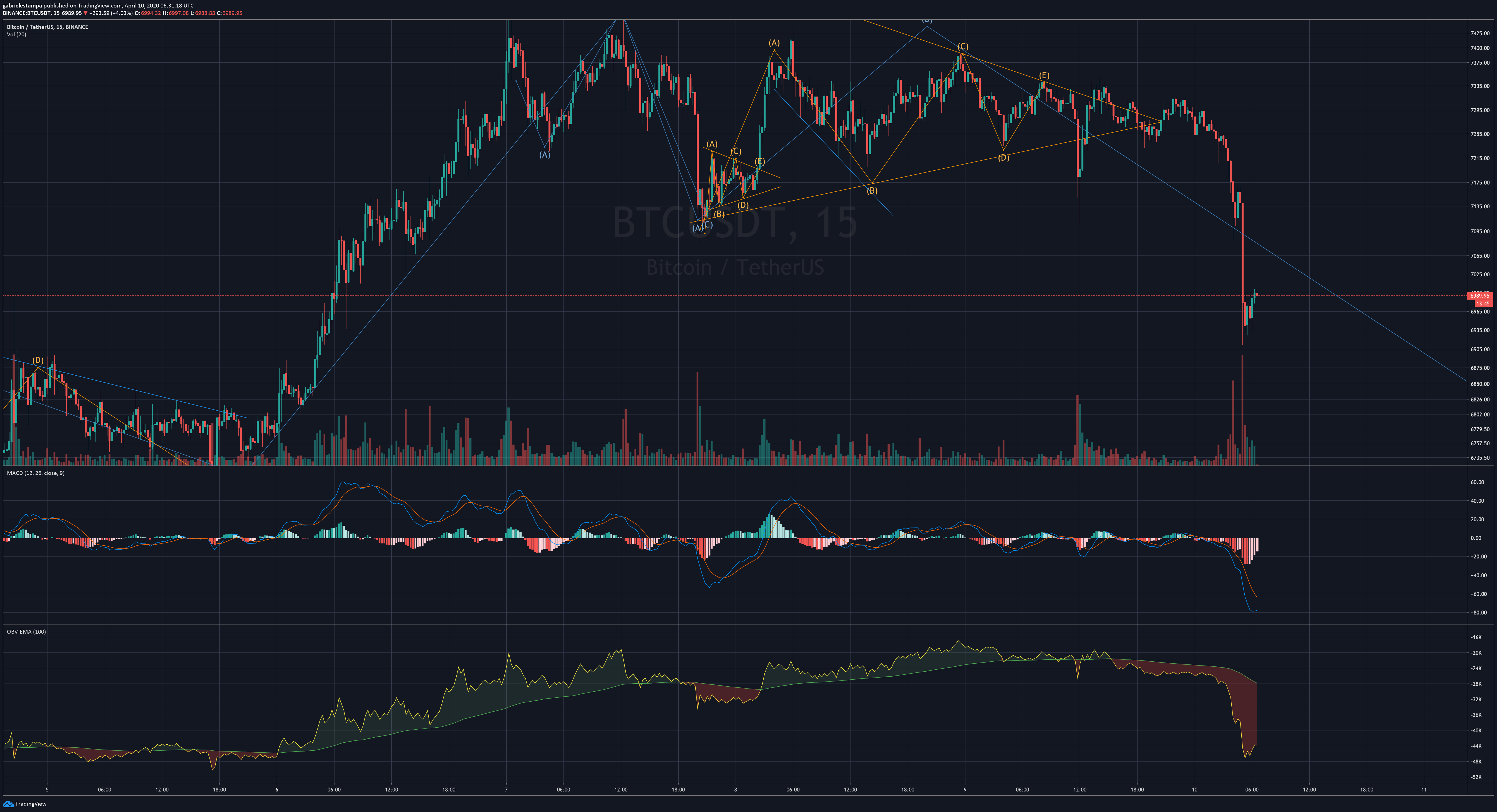Click the TradingView logo at bottom left
The image size is (1497, 812).
[24, 804]
